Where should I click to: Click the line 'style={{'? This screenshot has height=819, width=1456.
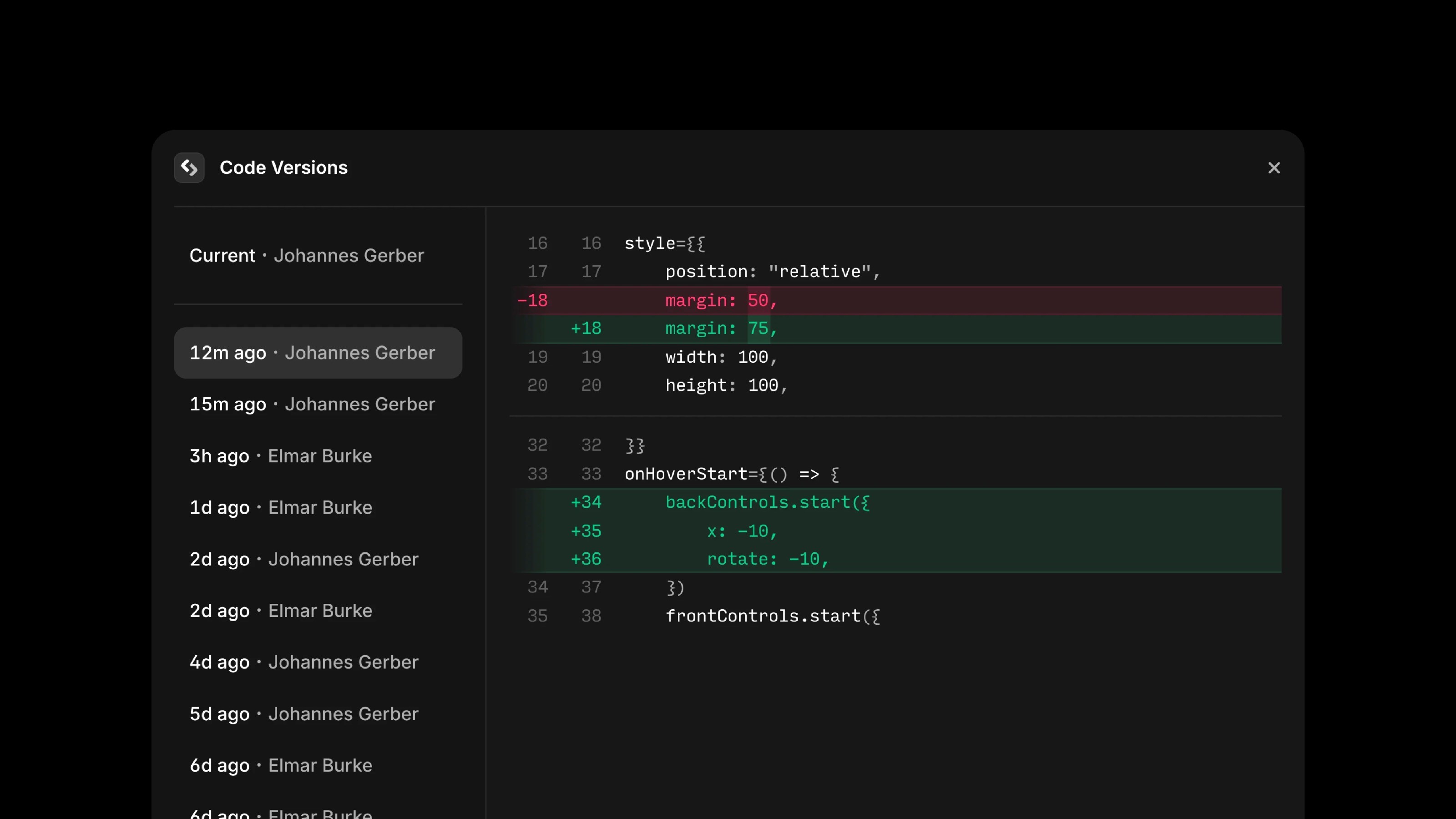coord(665,243)
